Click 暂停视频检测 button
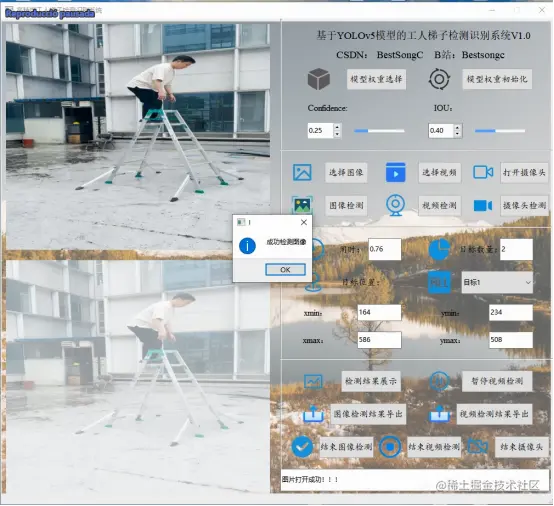Viewport: 554px width, 506px height. click(497, 381)
